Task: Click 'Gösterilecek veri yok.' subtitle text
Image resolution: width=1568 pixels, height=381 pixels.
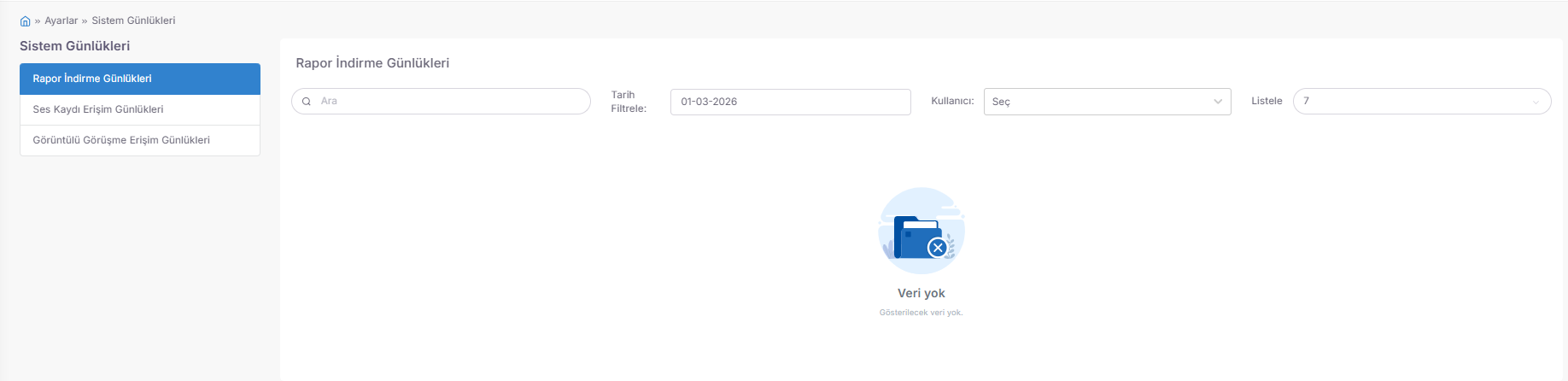Action: [921, 313]
